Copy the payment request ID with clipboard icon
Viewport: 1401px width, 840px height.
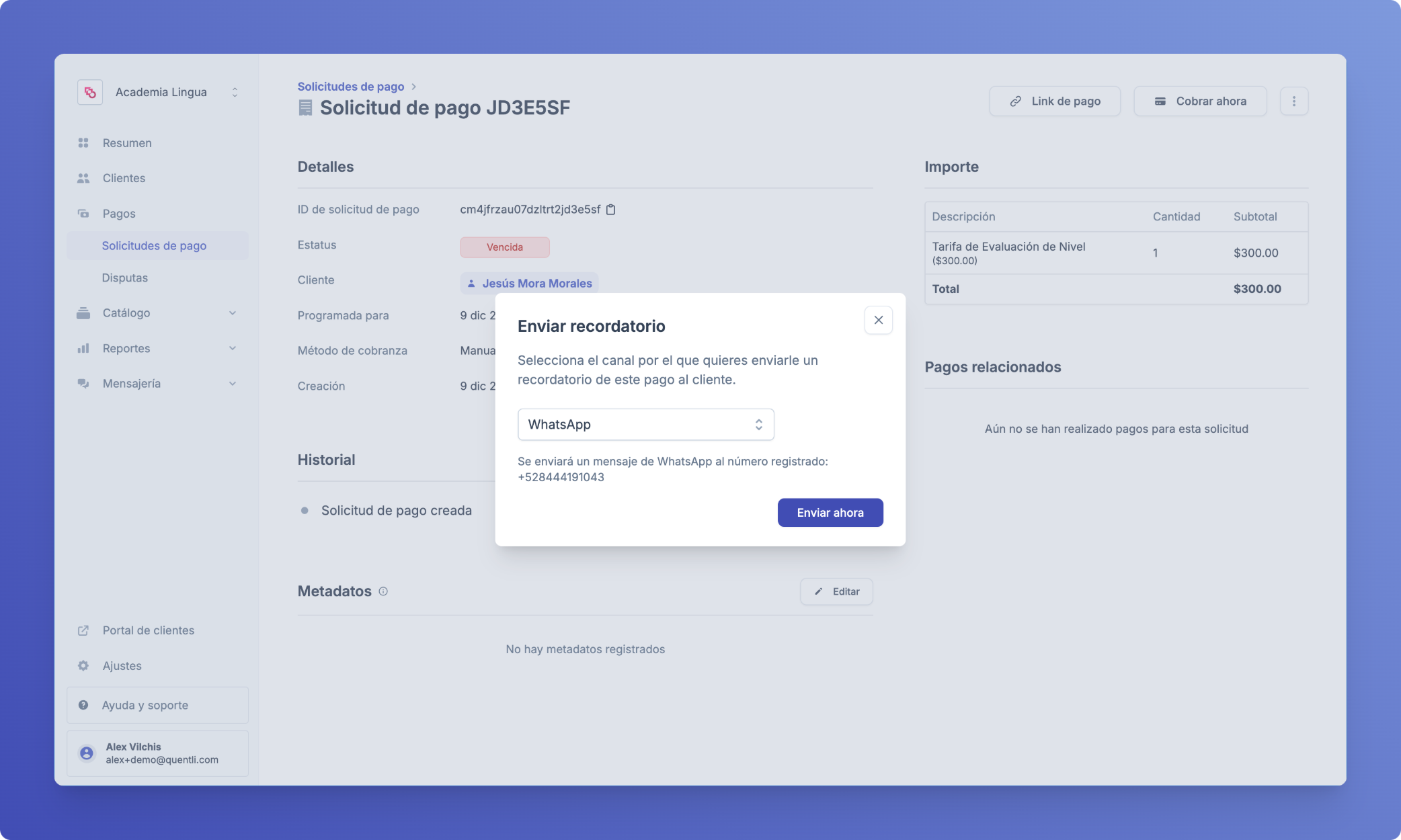coord(610,210)
